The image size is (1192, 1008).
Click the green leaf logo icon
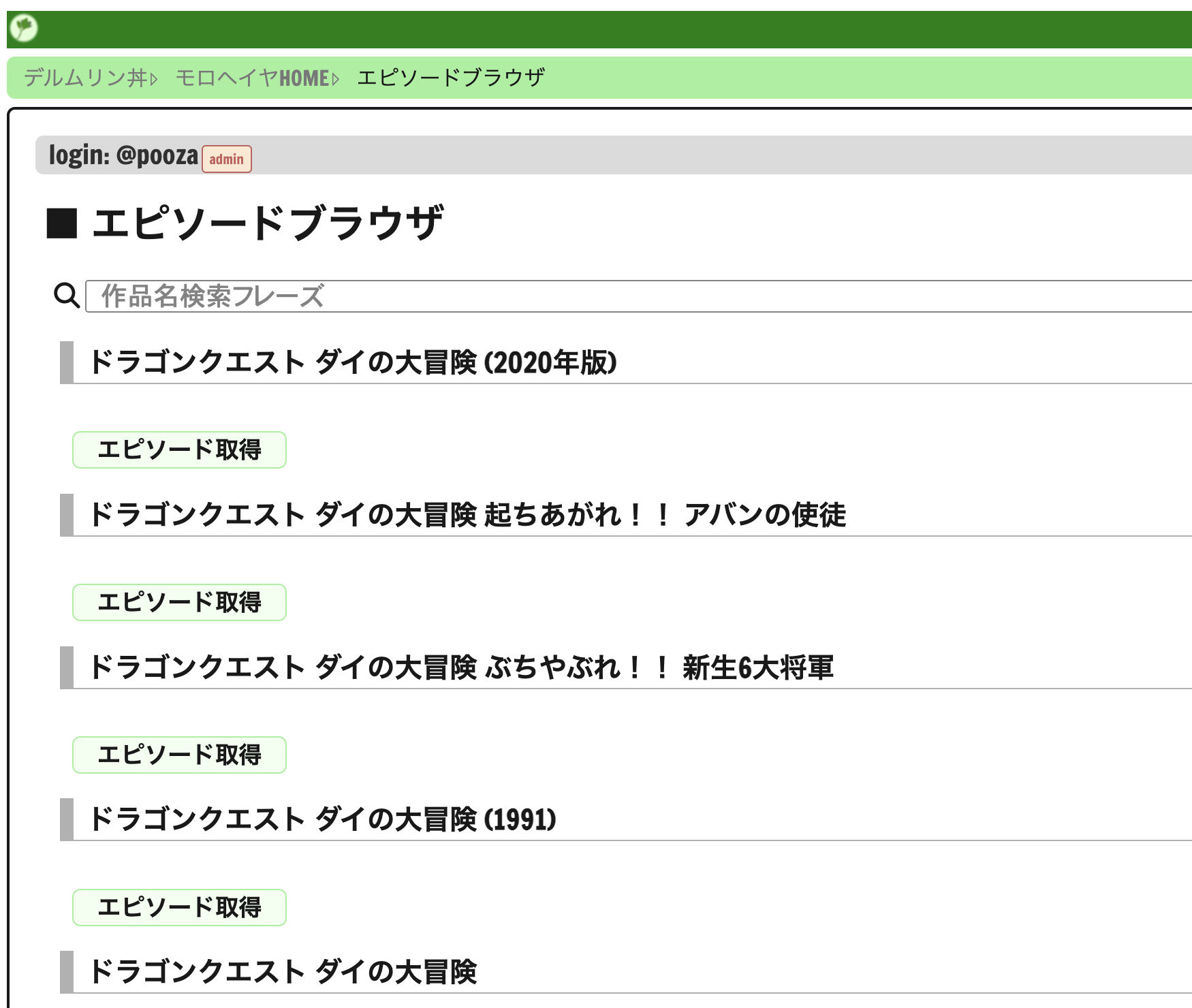24,29
